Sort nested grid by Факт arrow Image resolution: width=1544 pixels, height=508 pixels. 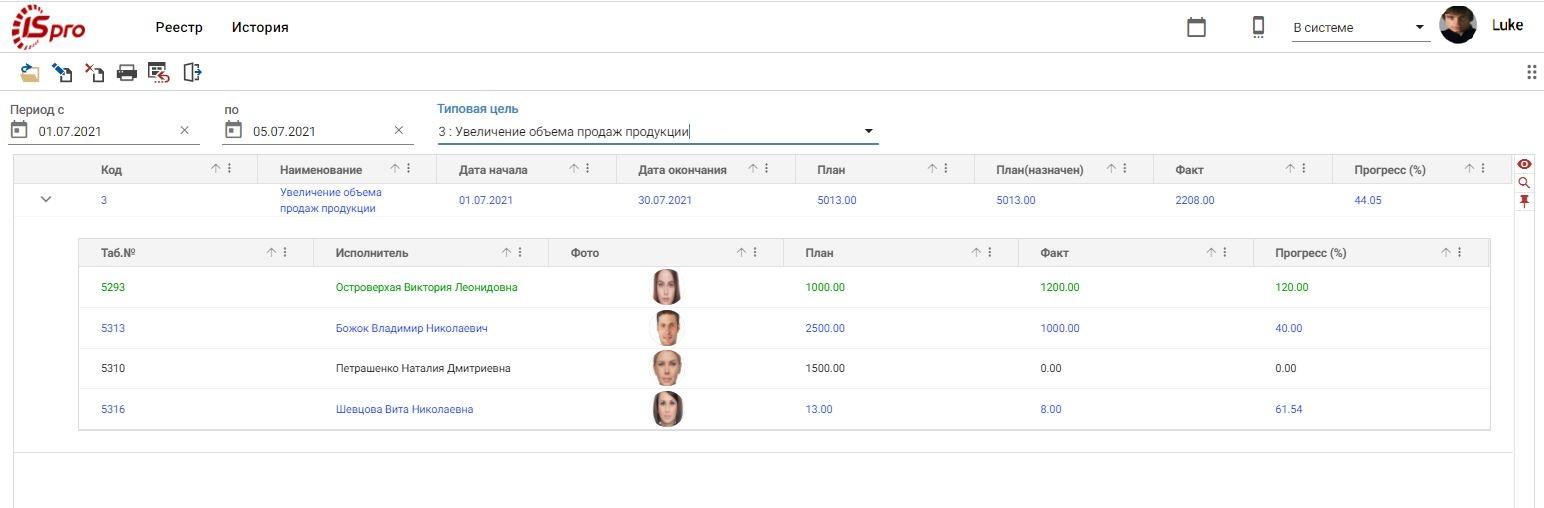tap(1210, 252)
